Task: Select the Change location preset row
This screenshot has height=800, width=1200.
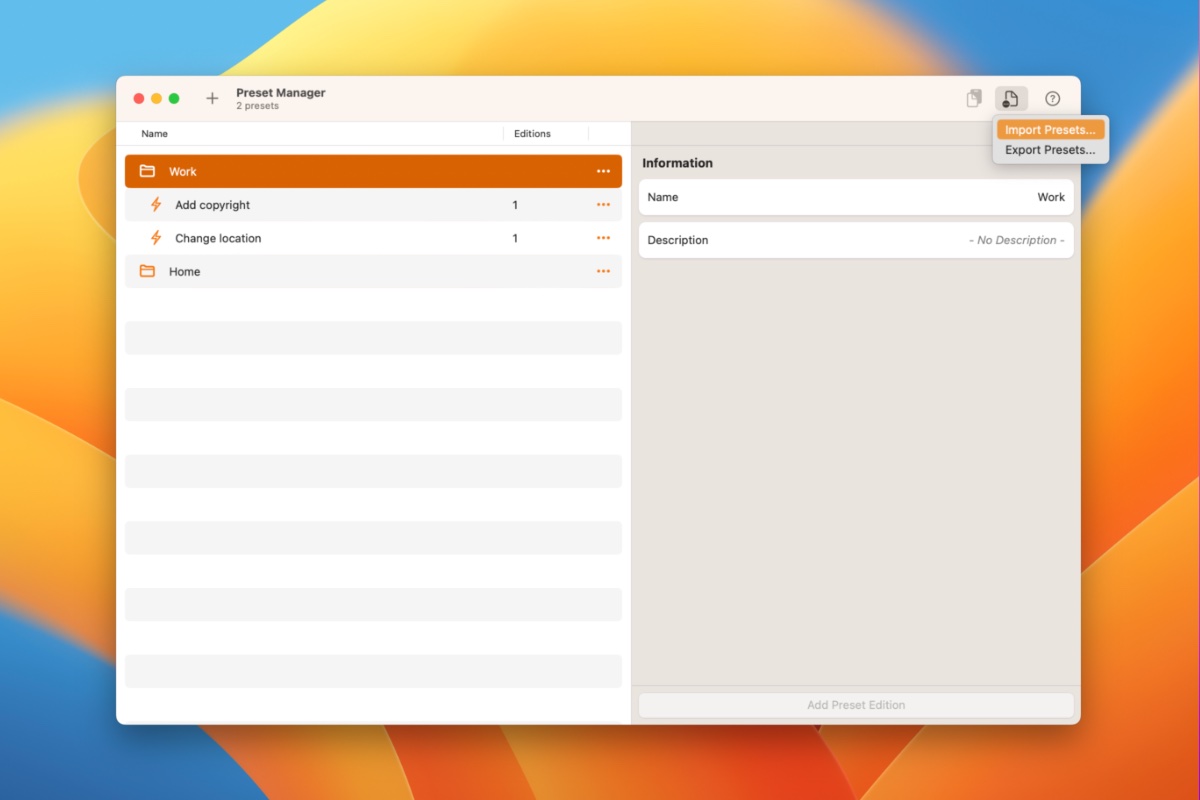Action: tap(373, 238)
